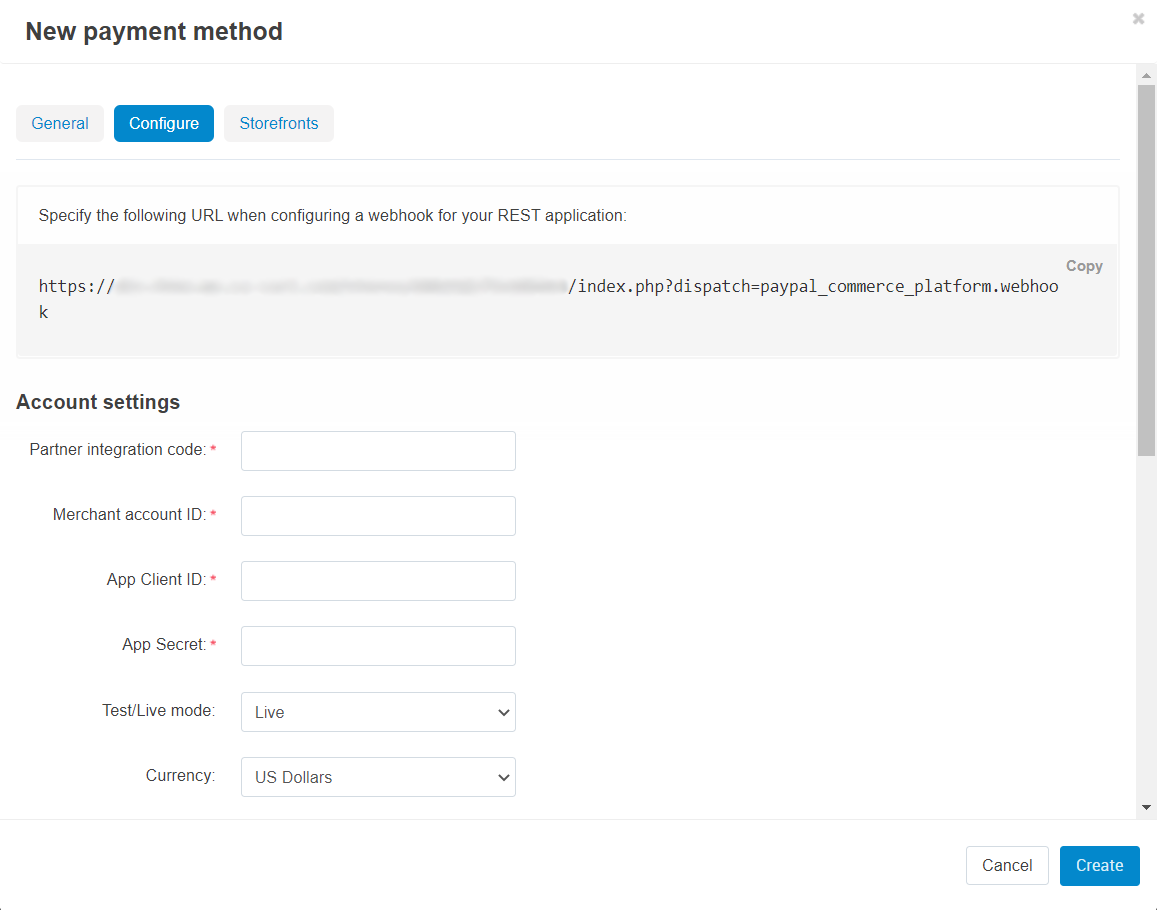Expand the Currency dropdown

coord(378,776)
